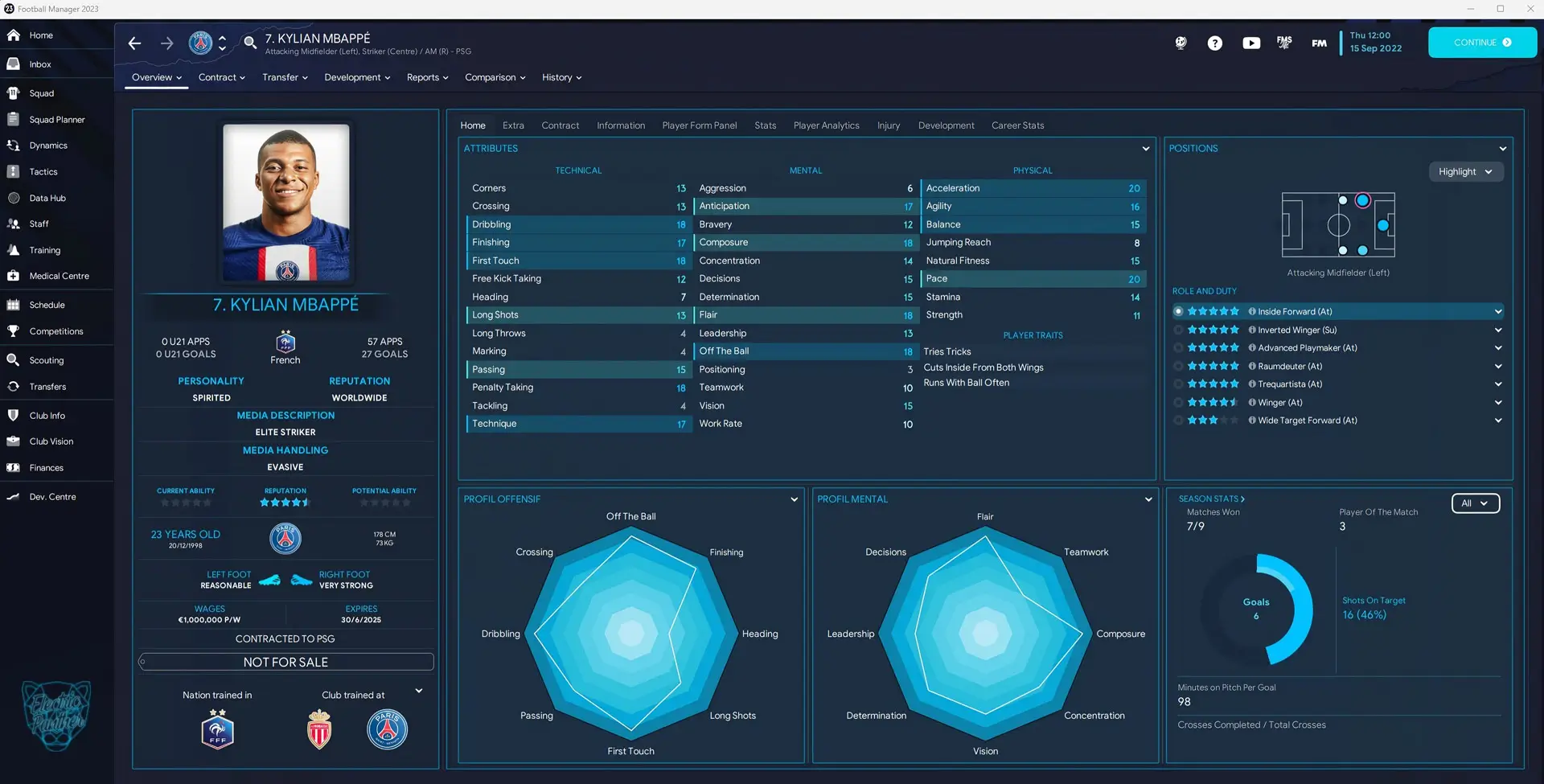Open Staff sidebar icon
The width and height of the screenshot is (1544, 784).
click(14, 224)
